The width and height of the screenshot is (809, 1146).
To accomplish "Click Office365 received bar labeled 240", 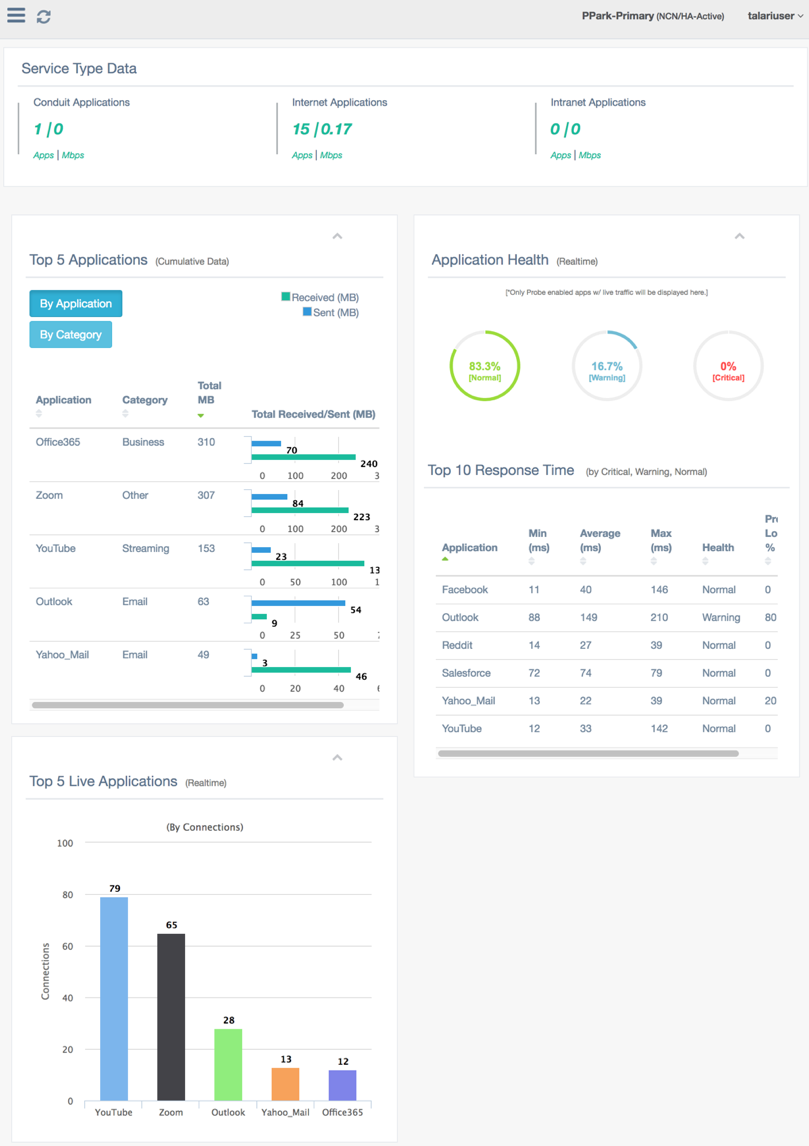I will (x=303, y=457).
